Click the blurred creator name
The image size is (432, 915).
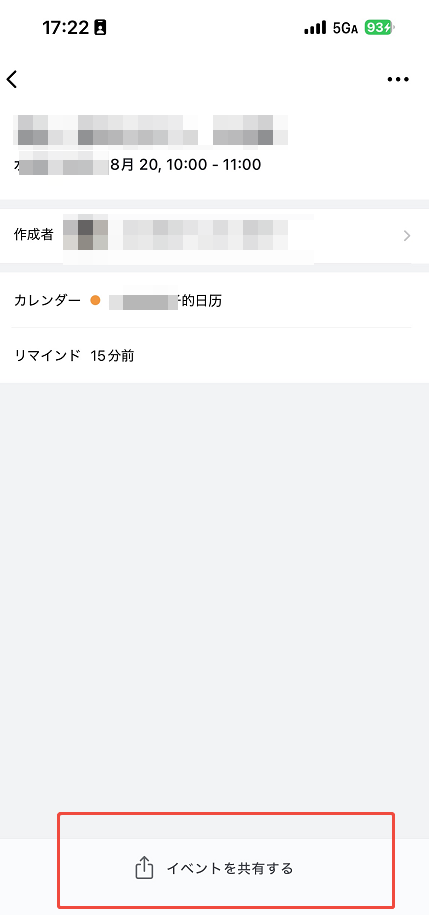click(x=205, y=235)
